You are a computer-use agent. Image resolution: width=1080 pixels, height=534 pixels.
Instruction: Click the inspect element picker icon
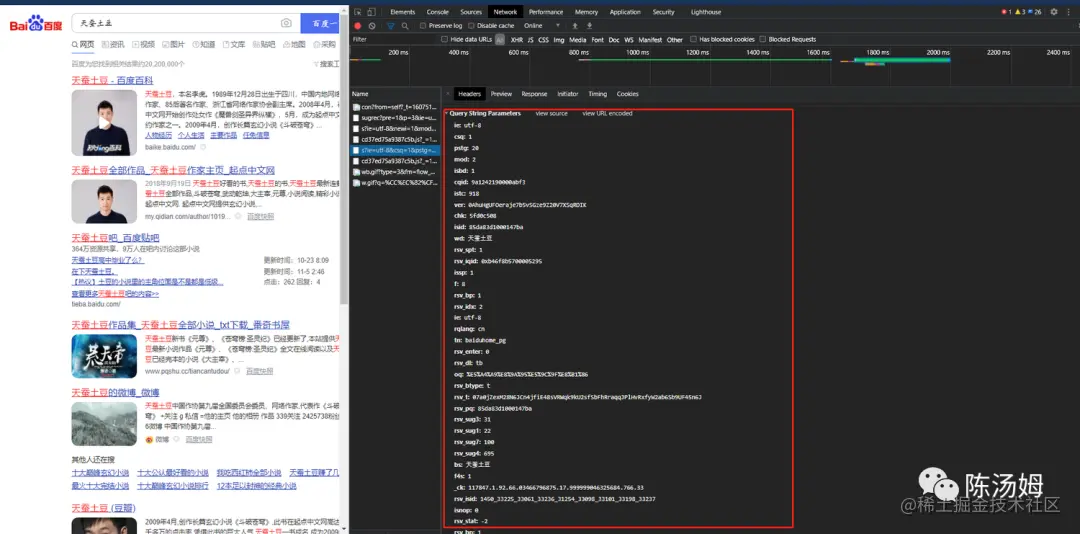click(358, 12)
